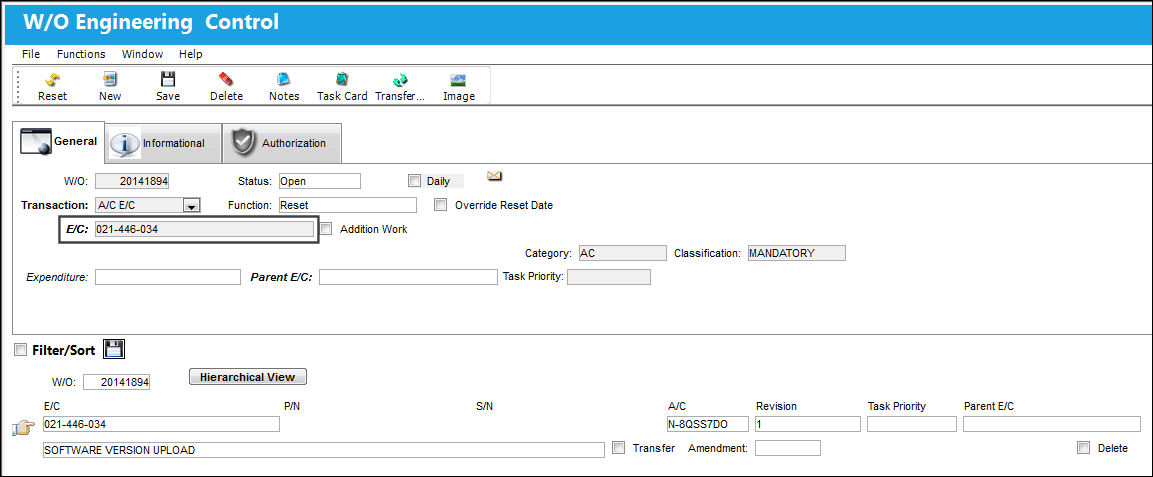This screenshot has height=477, width=1153.
Task: Click the grid Task Priority field
Action: click(x=912, y=424)
